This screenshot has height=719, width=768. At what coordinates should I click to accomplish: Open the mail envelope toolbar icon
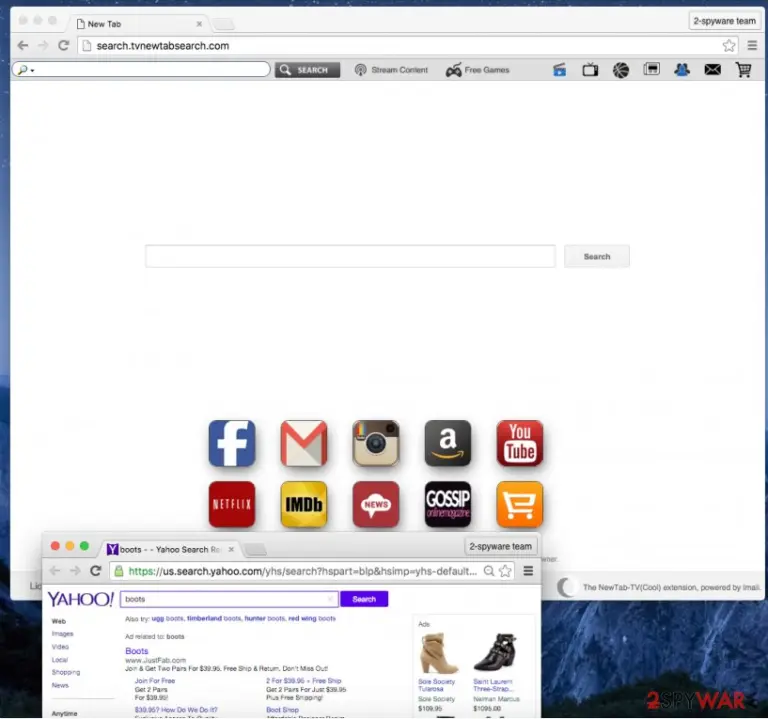(712, 70)
